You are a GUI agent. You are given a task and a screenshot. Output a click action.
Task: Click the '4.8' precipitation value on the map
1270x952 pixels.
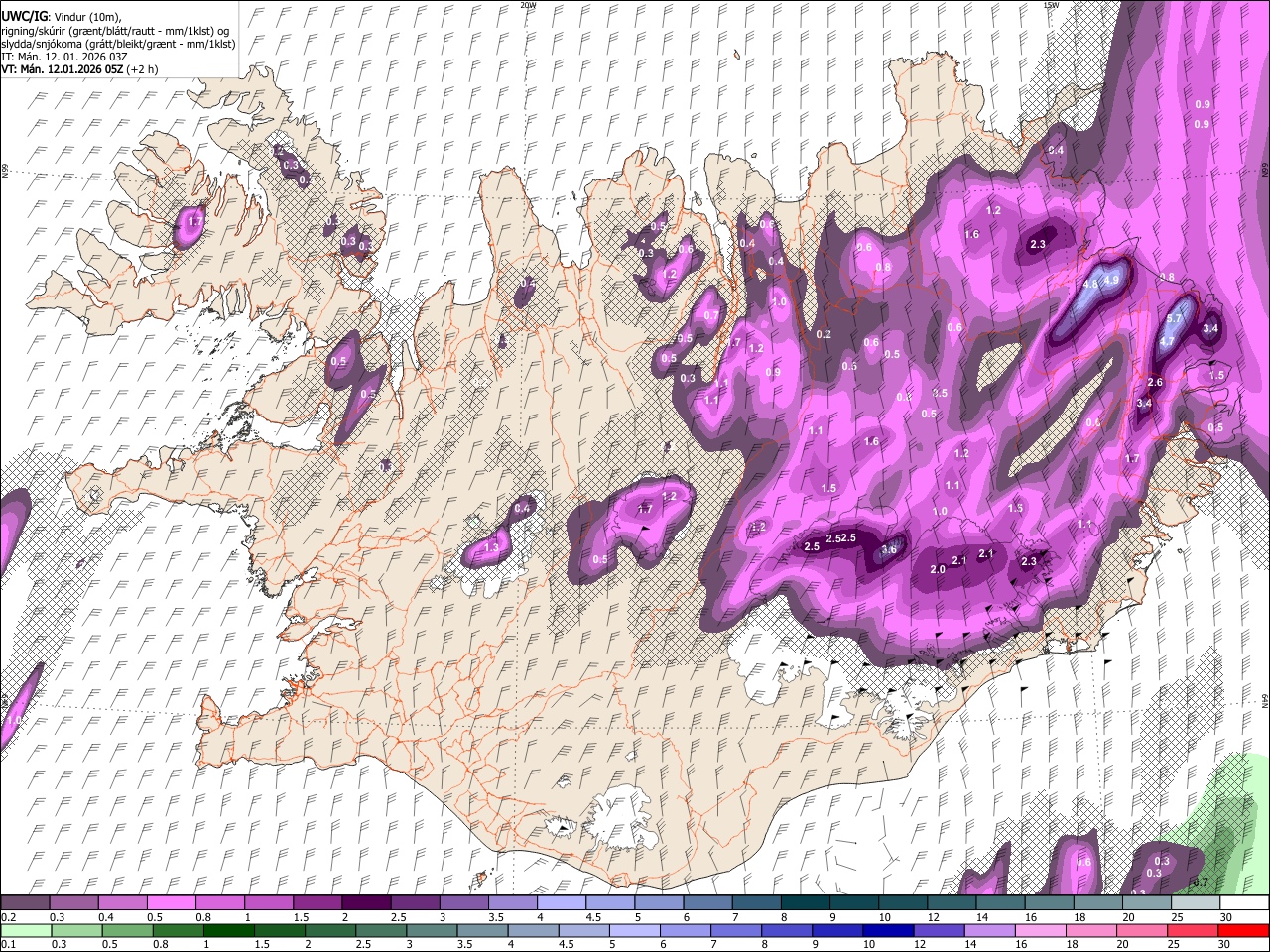[x=1090, y=285]
